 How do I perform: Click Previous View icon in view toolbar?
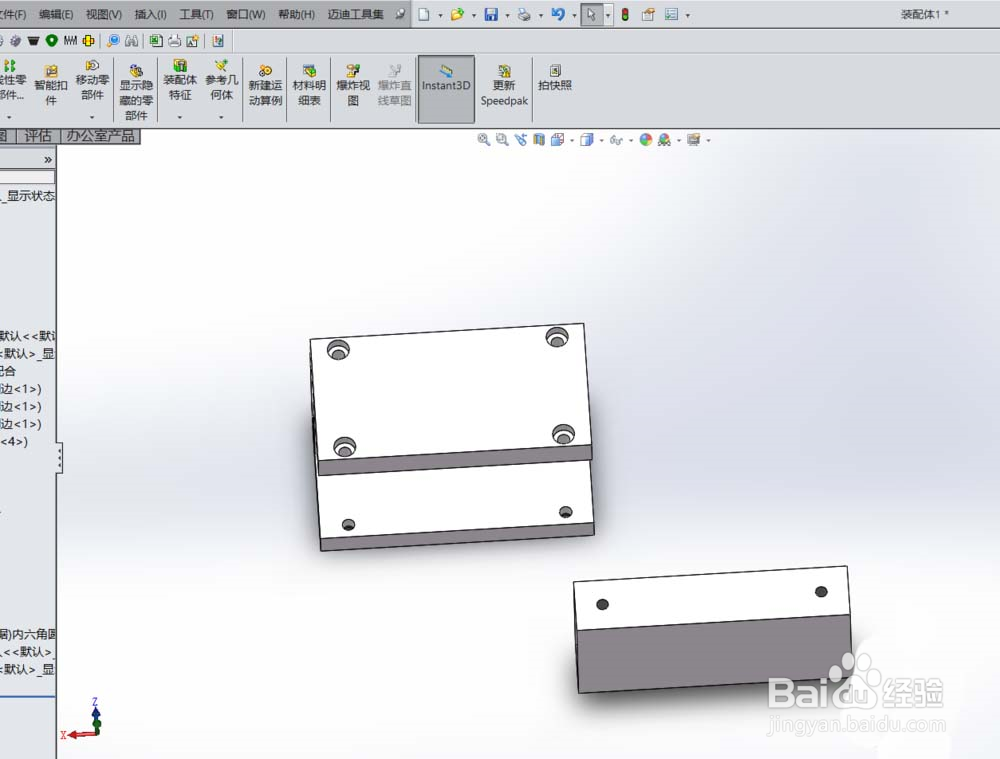click(521, 140)
